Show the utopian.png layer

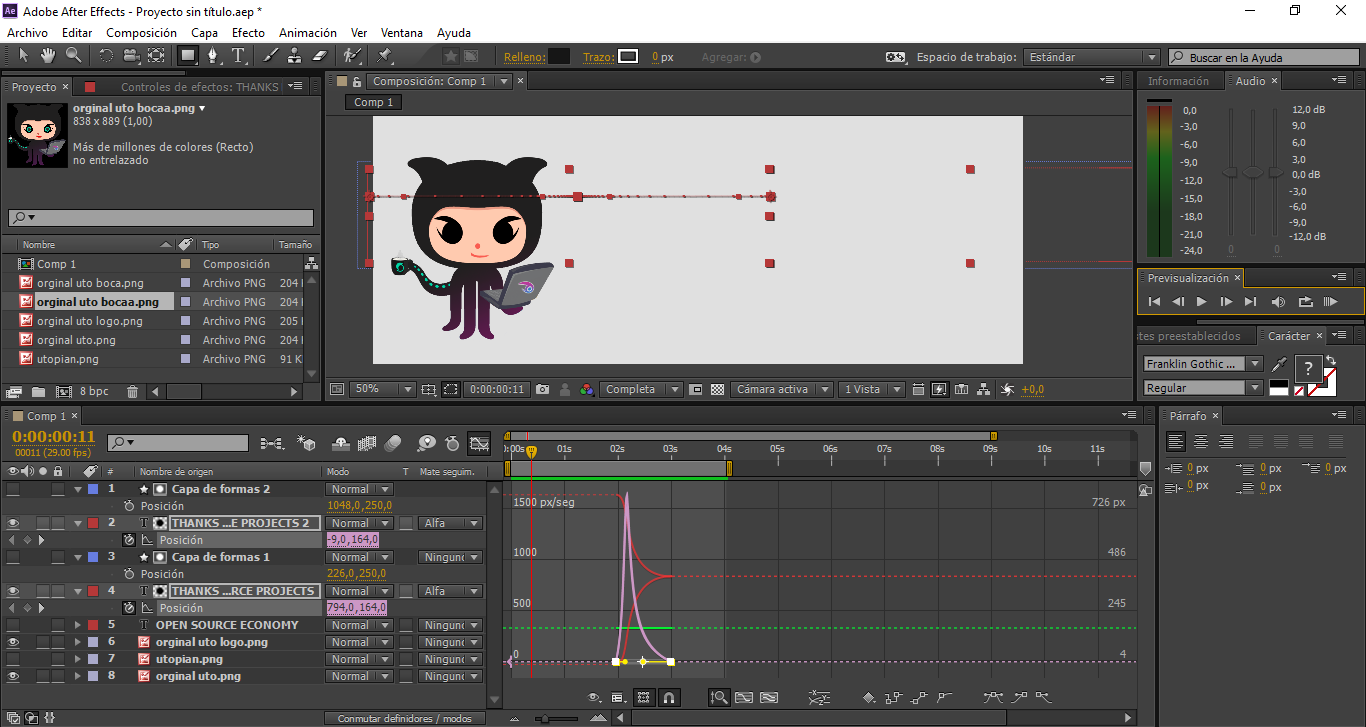click(13, 659)
